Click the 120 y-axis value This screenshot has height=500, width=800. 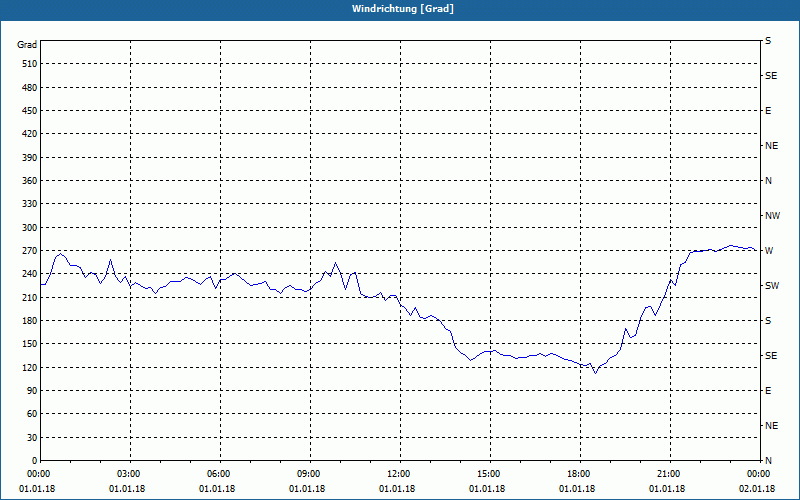click(30, 367)
